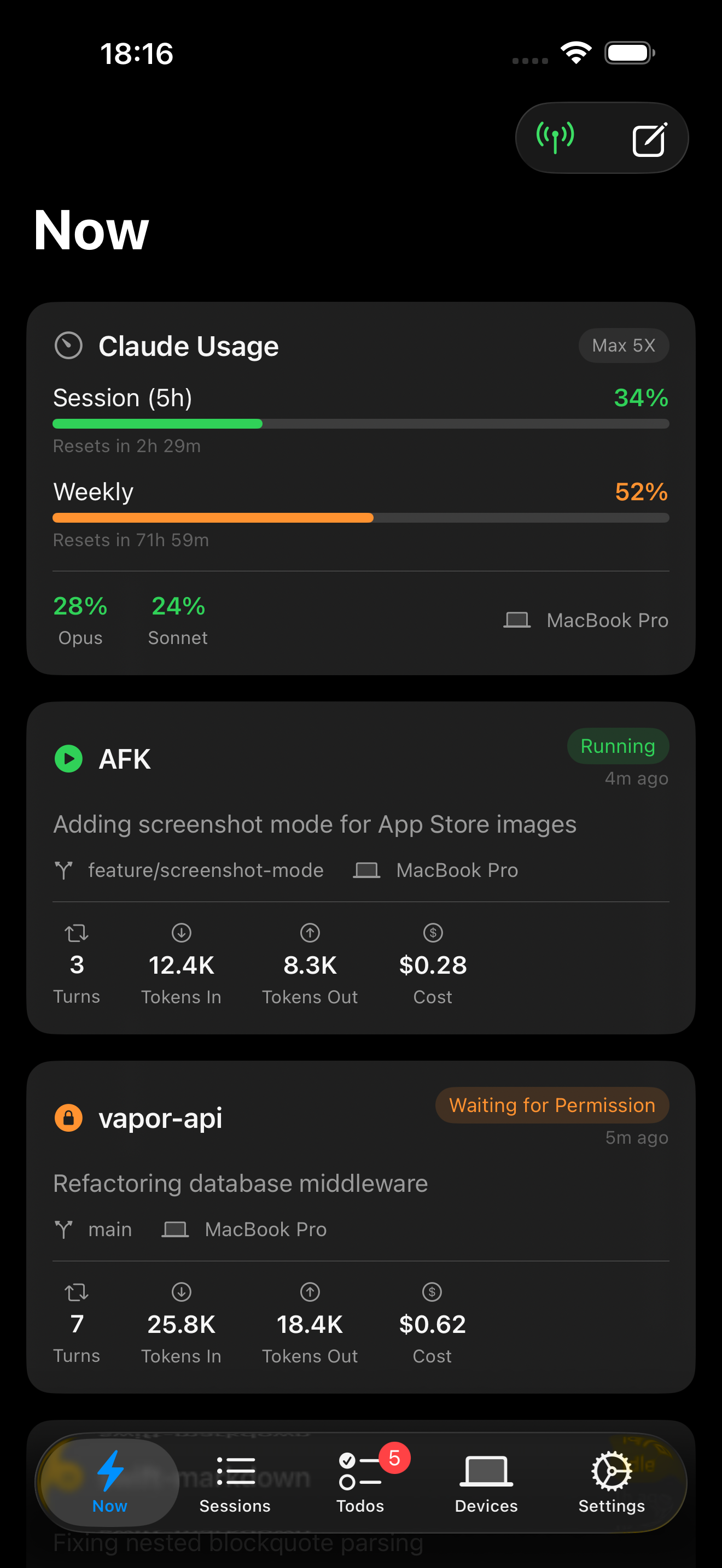Tap the lock icon beside vapor-api
The height and width of the screenshot is (1568, 722).
68,1118
